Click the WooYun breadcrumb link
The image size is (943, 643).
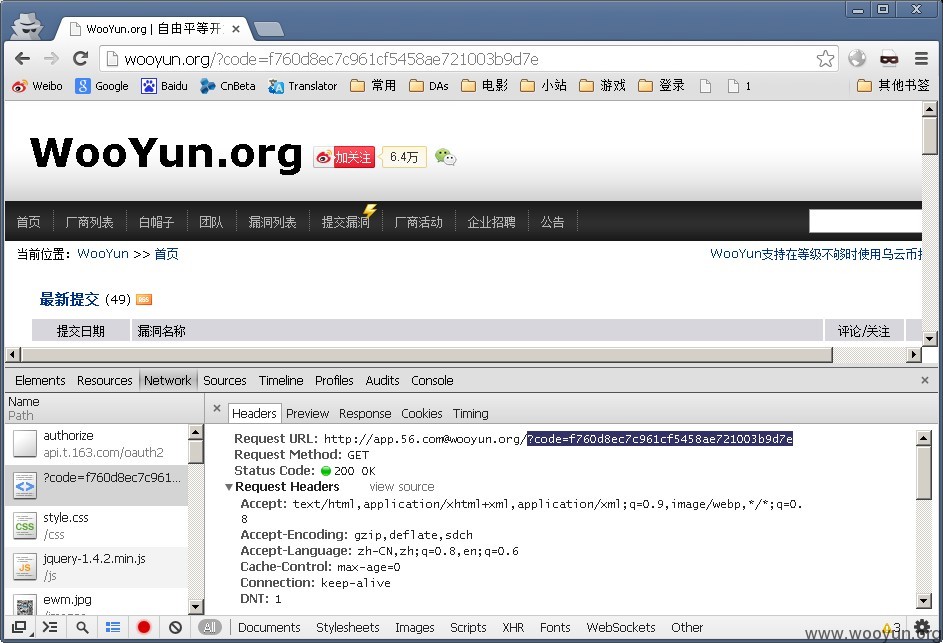pos(103,254)
